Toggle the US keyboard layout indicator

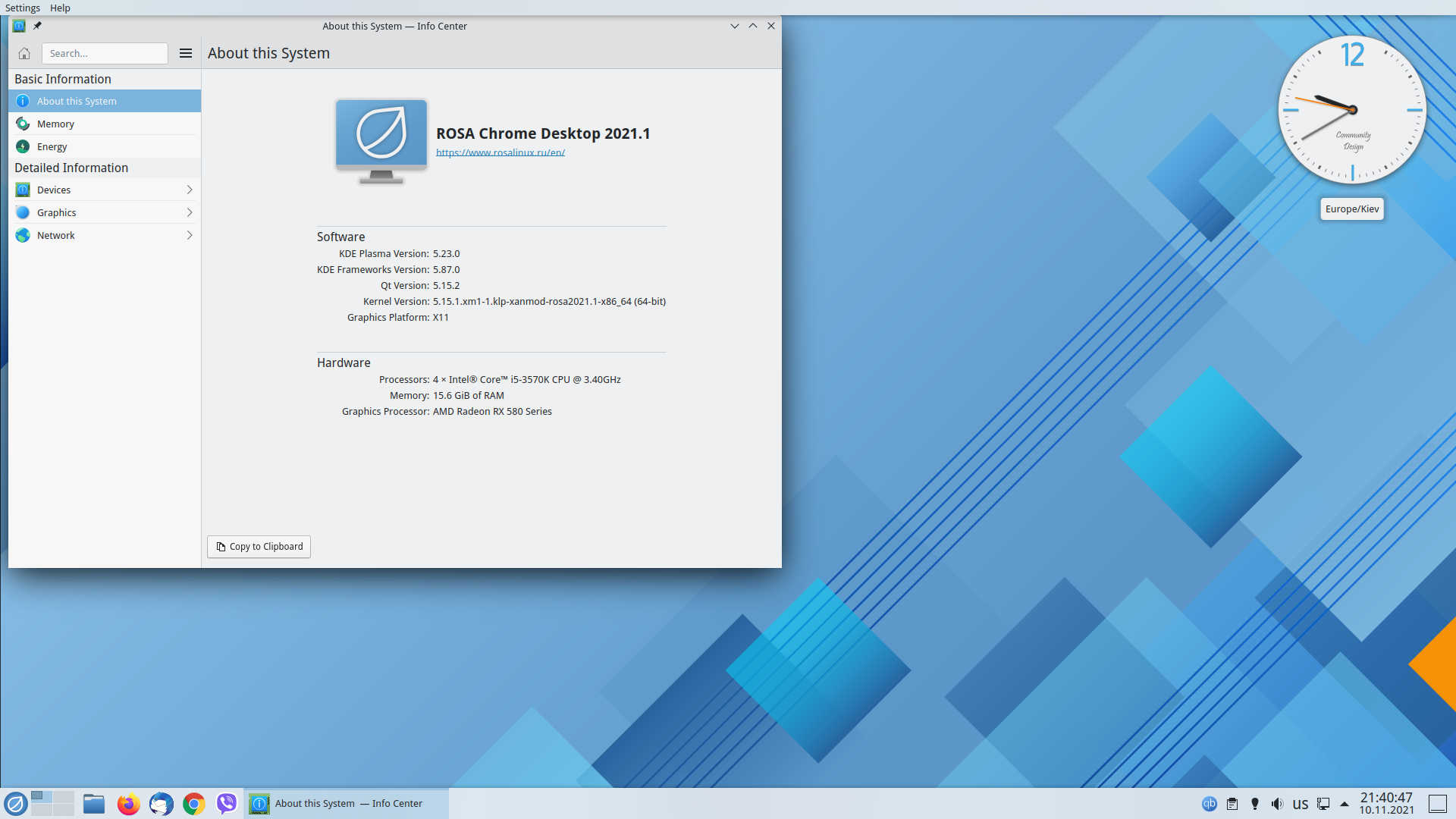pyautogui.click(x=1301, y=804)
